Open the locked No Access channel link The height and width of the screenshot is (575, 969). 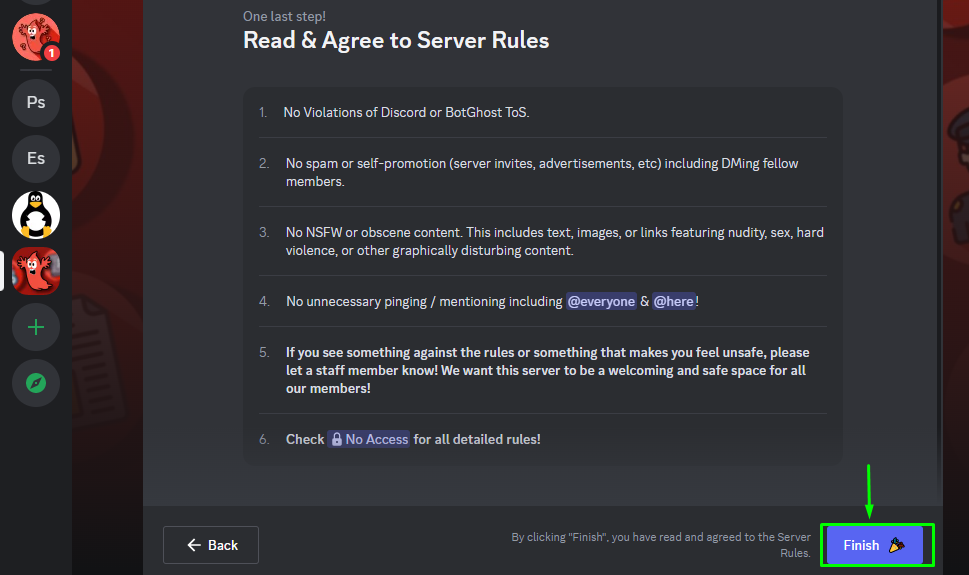[x=369, y=439]
